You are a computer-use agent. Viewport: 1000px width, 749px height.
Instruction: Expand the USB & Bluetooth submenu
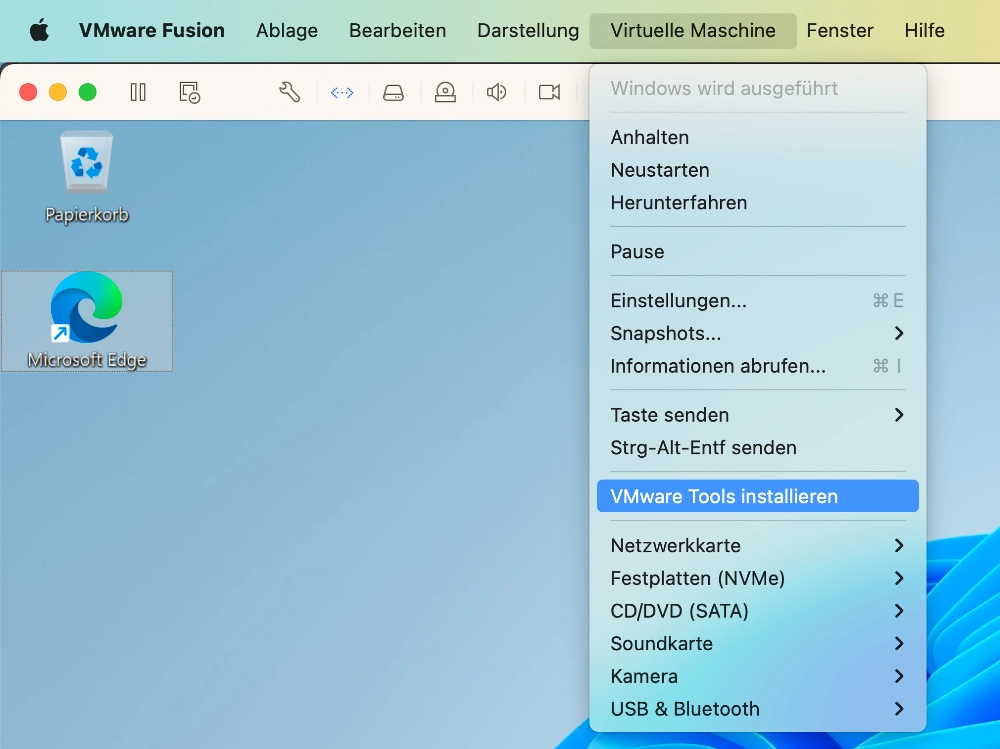click(x=758, y=709)
